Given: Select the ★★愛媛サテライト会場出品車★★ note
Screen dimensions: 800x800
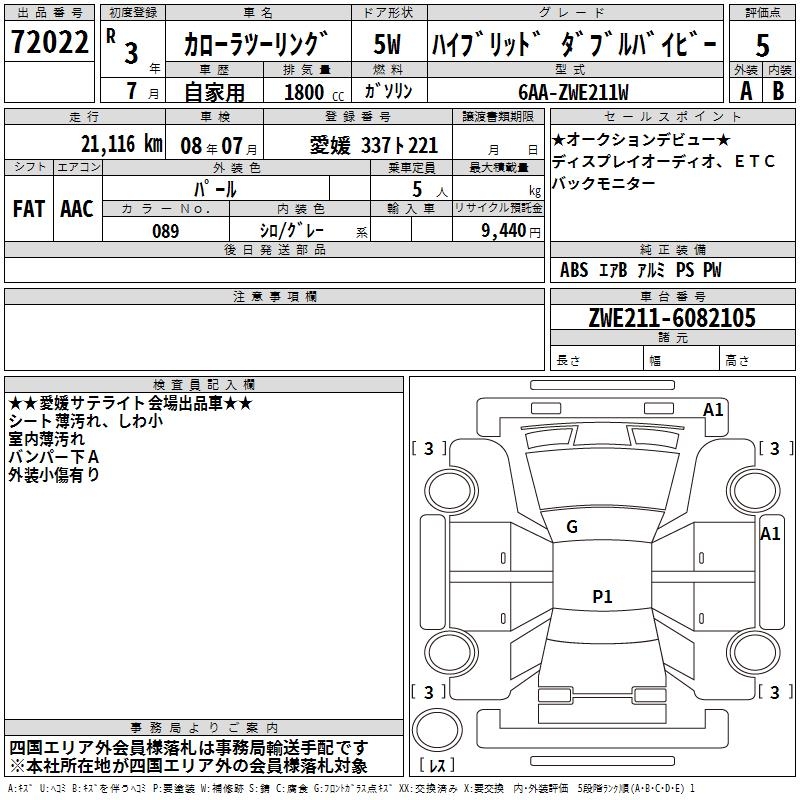Looking at the screenshot, I should coord(130,404).
